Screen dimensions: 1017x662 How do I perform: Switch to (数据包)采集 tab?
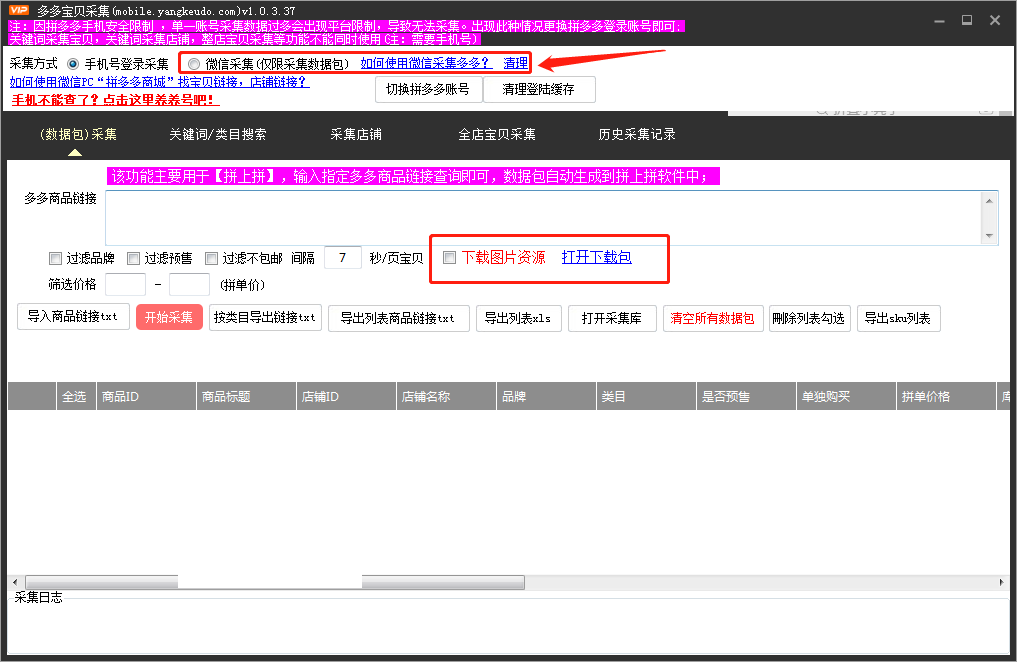tap(78, 134)
